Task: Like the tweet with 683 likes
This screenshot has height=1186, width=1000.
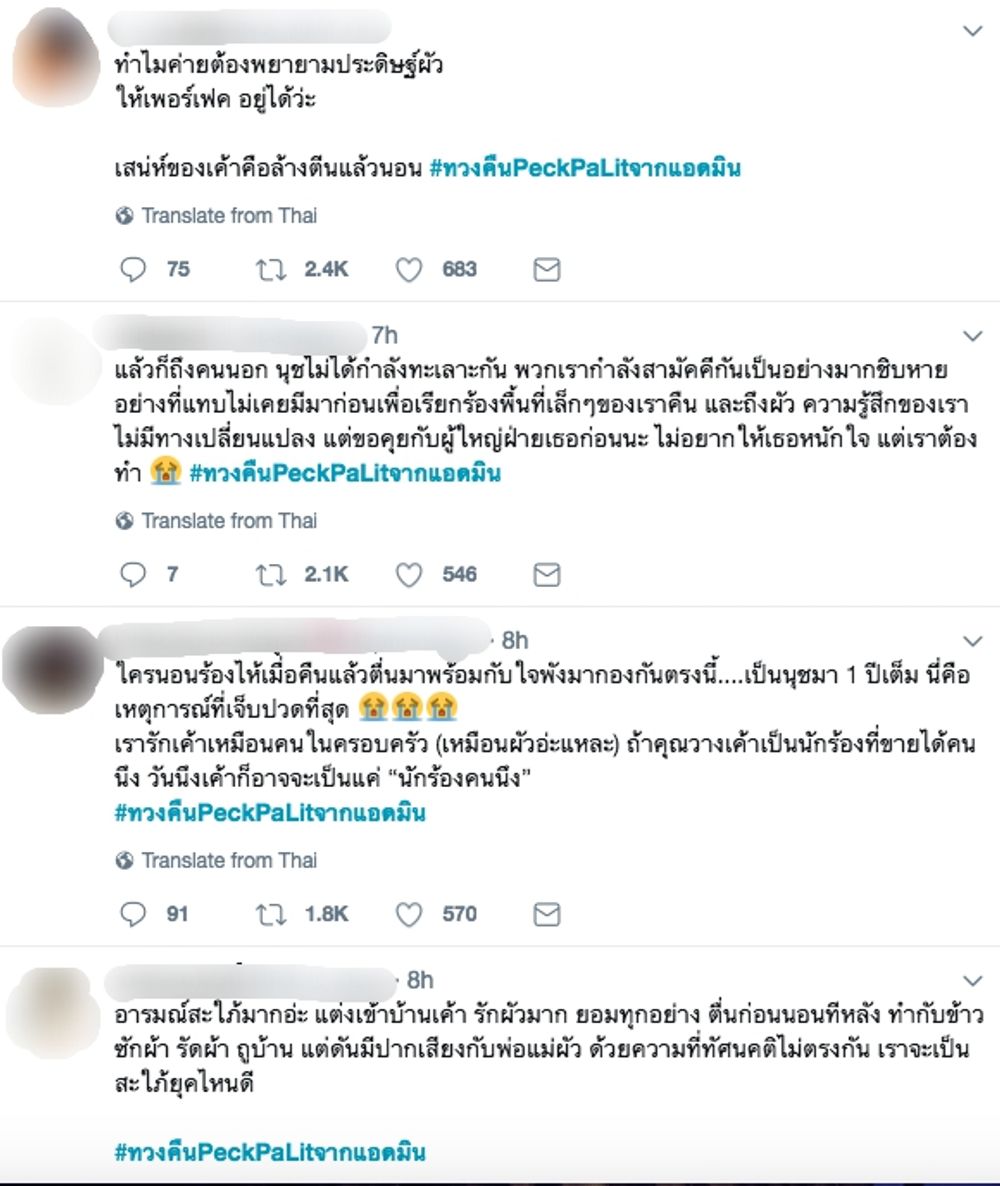Action: (x=409, y=269)
